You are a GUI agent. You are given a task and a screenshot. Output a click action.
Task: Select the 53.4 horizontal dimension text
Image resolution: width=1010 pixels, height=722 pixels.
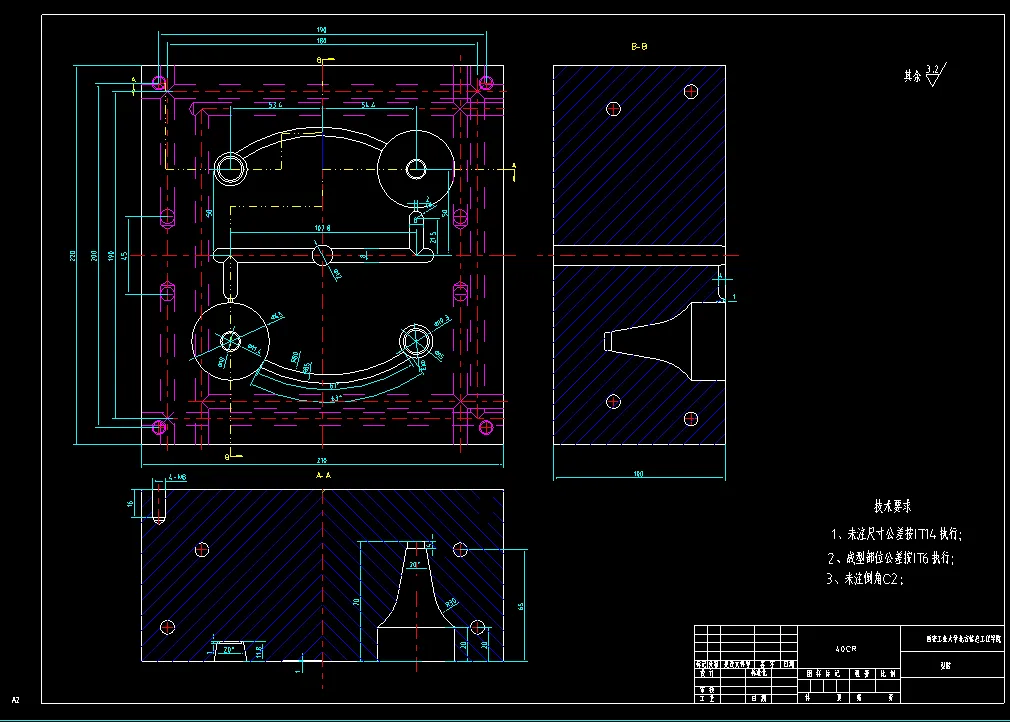click(x=275, y=104)
